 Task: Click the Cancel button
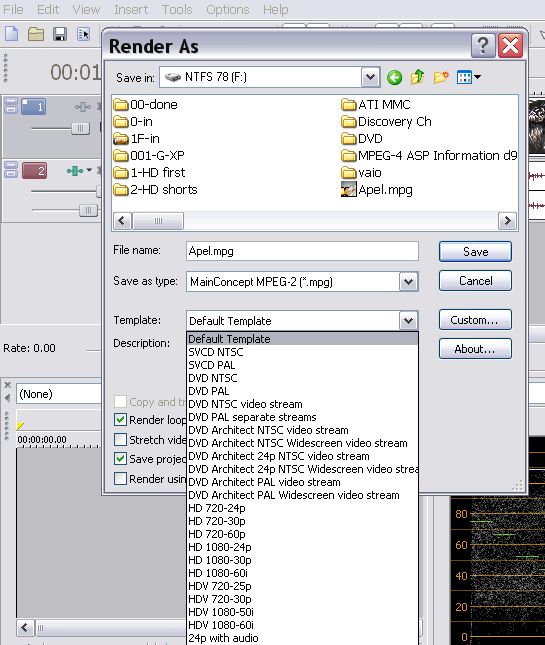click(x=475, y=281)
